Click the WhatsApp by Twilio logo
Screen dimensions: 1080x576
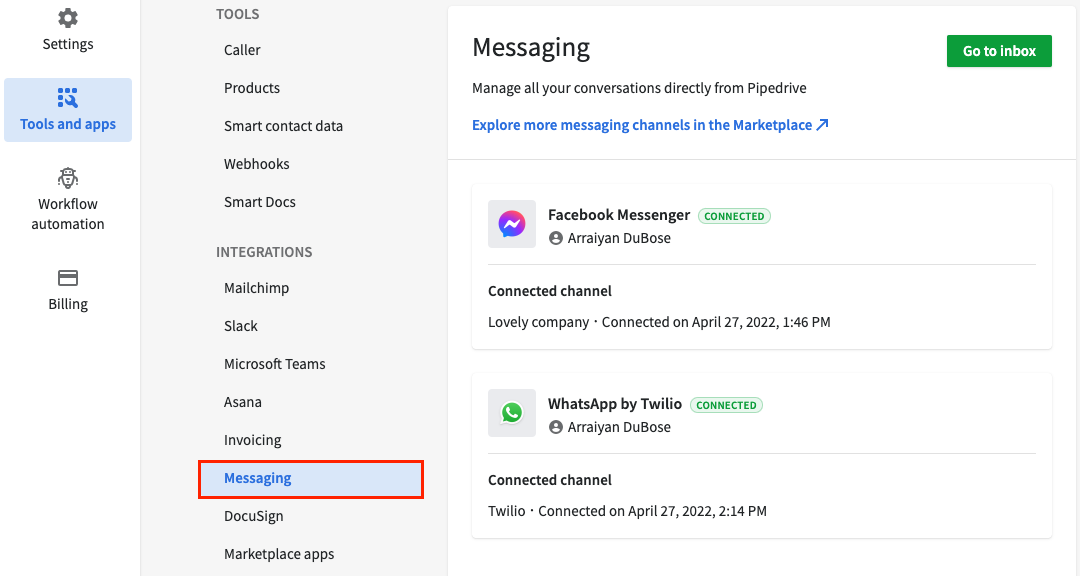(x=511, y=412)
